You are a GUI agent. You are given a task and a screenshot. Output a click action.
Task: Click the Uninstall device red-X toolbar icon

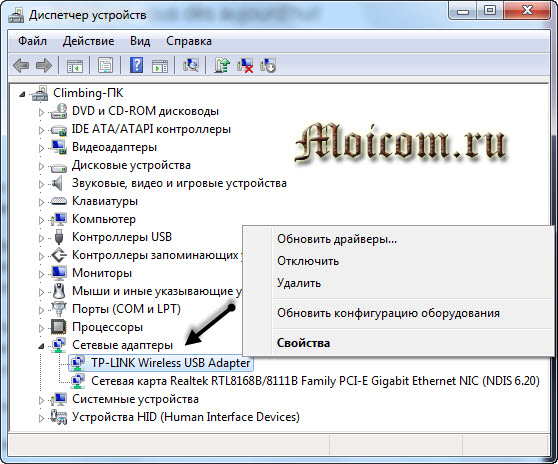click(x=245, y=66)
